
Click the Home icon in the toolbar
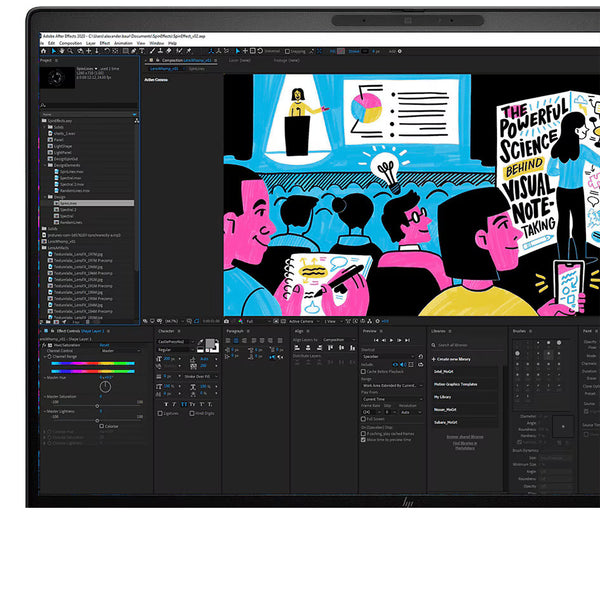[x=43, y=51]
